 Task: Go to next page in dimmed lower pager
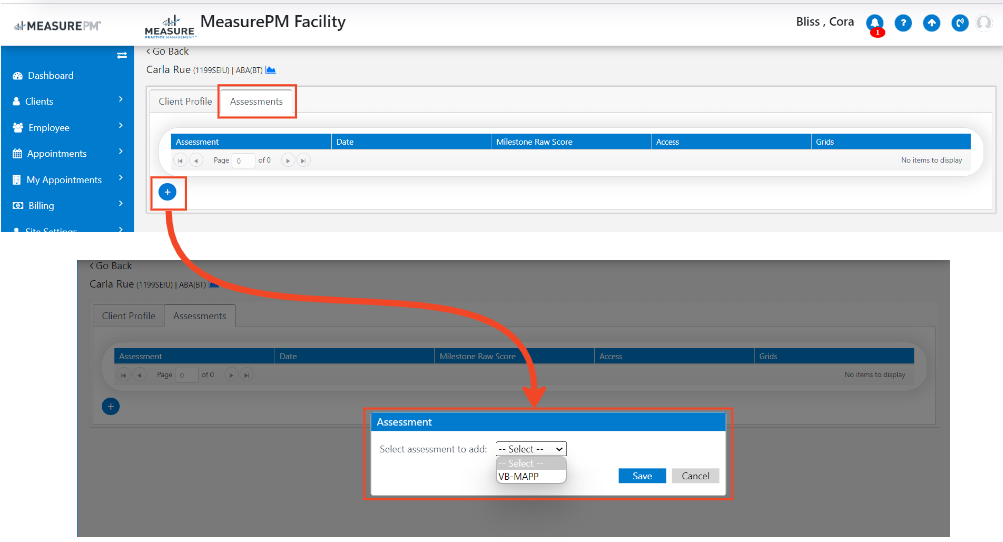coord(230,375)
